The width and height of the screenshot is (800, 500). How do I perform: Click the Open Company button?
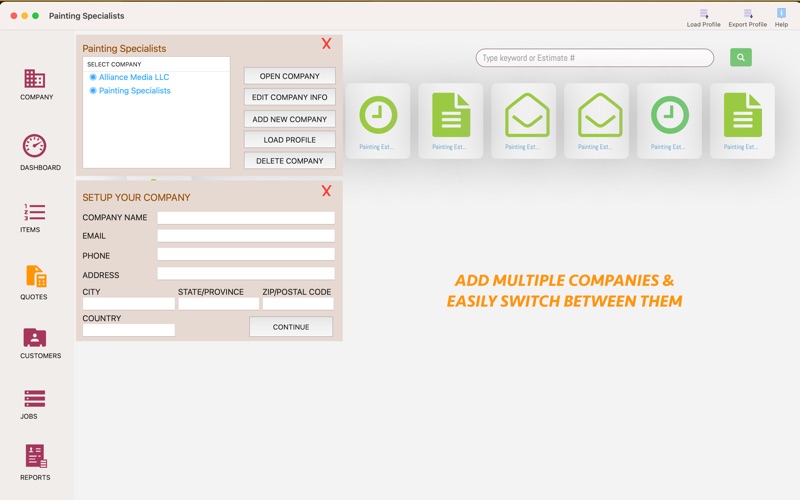click(290, 76)
